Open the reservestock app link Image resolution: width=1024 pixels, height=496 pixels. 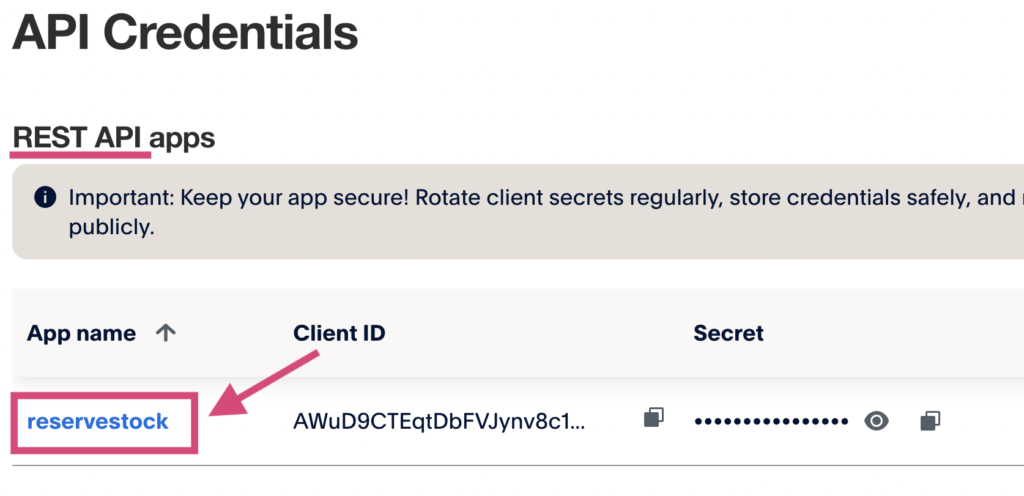pyautogui.click(x=98, y=421)
